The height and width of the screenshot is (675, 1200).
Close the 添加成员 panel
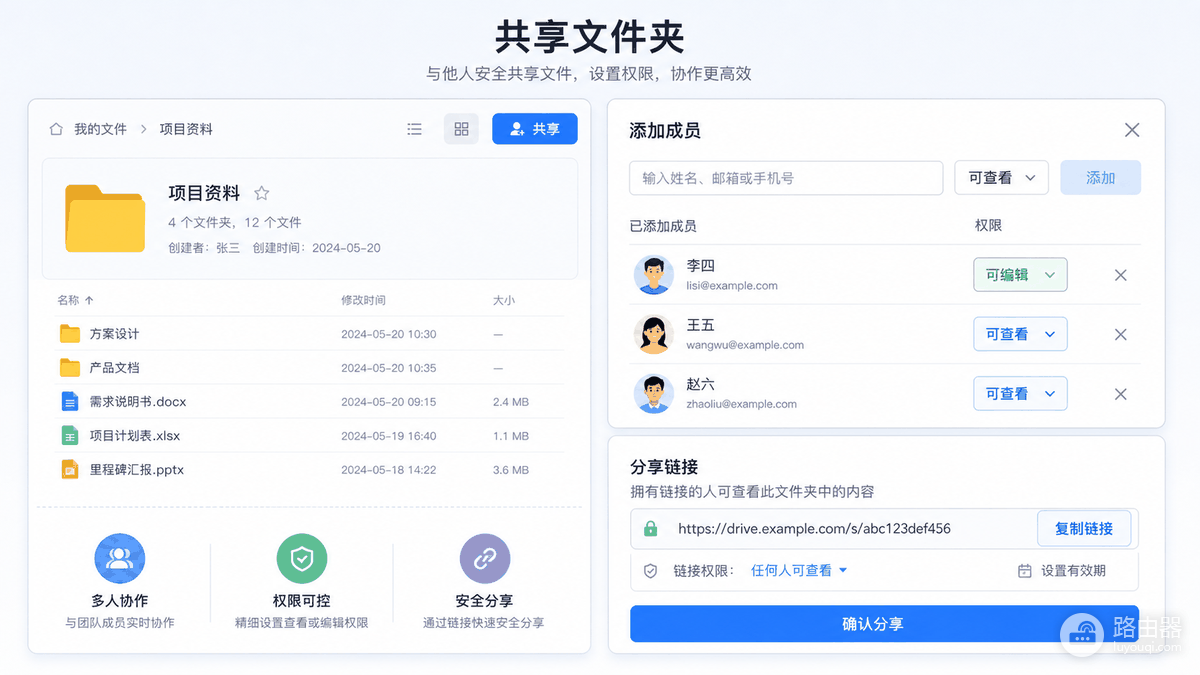pos(1132,130)
